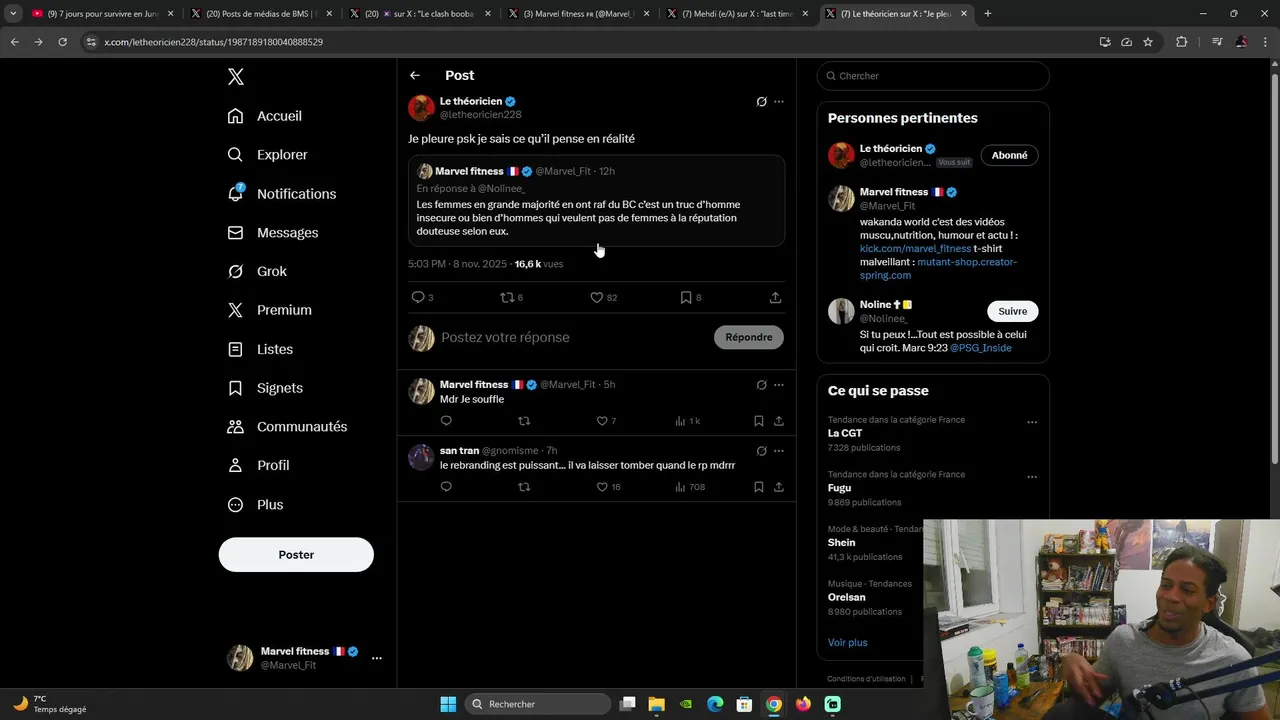Screen dimensions: 1280x720
Task: Open Grok icon on Le théoricien post
Action: pos(761,102)
